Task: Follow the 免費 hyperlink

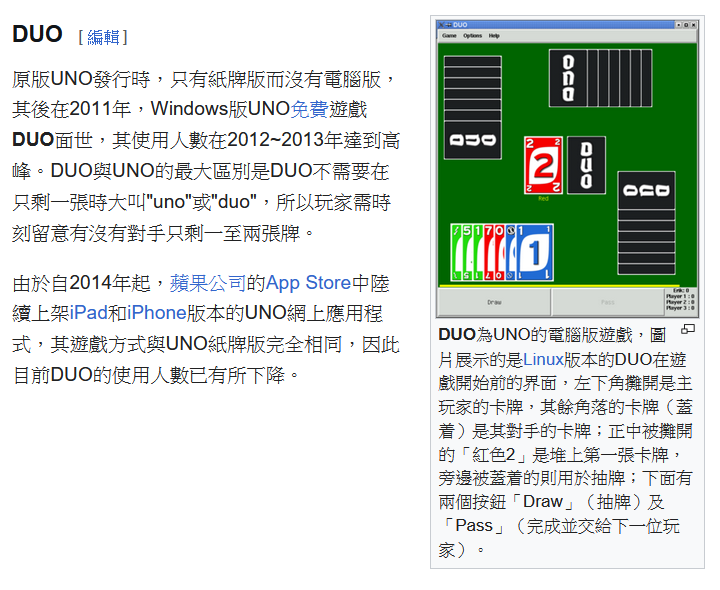Action: pos(309,109)
